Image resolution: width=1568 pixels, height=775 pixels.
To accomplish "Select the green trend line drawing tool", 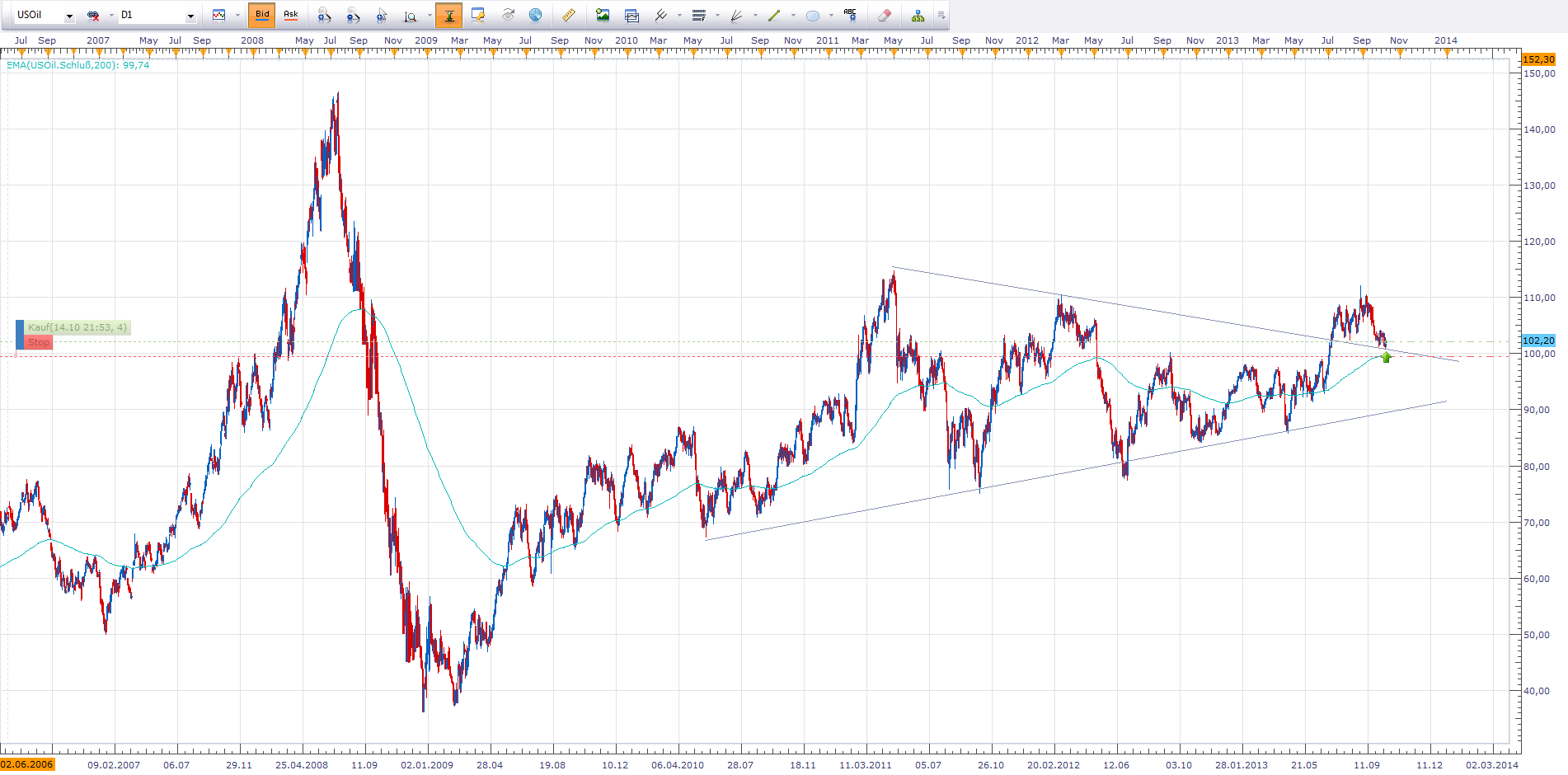I will click(x=774, y=15).
